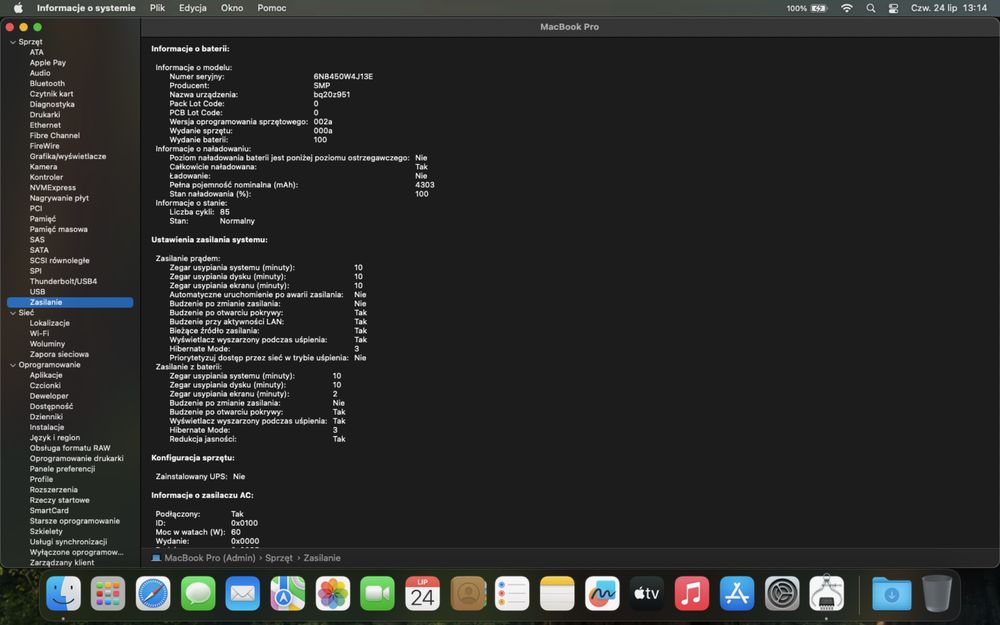Select Thunderbolt/USB4 in sidebar
Screen dimensions: 1000x625
[x=63, y=281]
